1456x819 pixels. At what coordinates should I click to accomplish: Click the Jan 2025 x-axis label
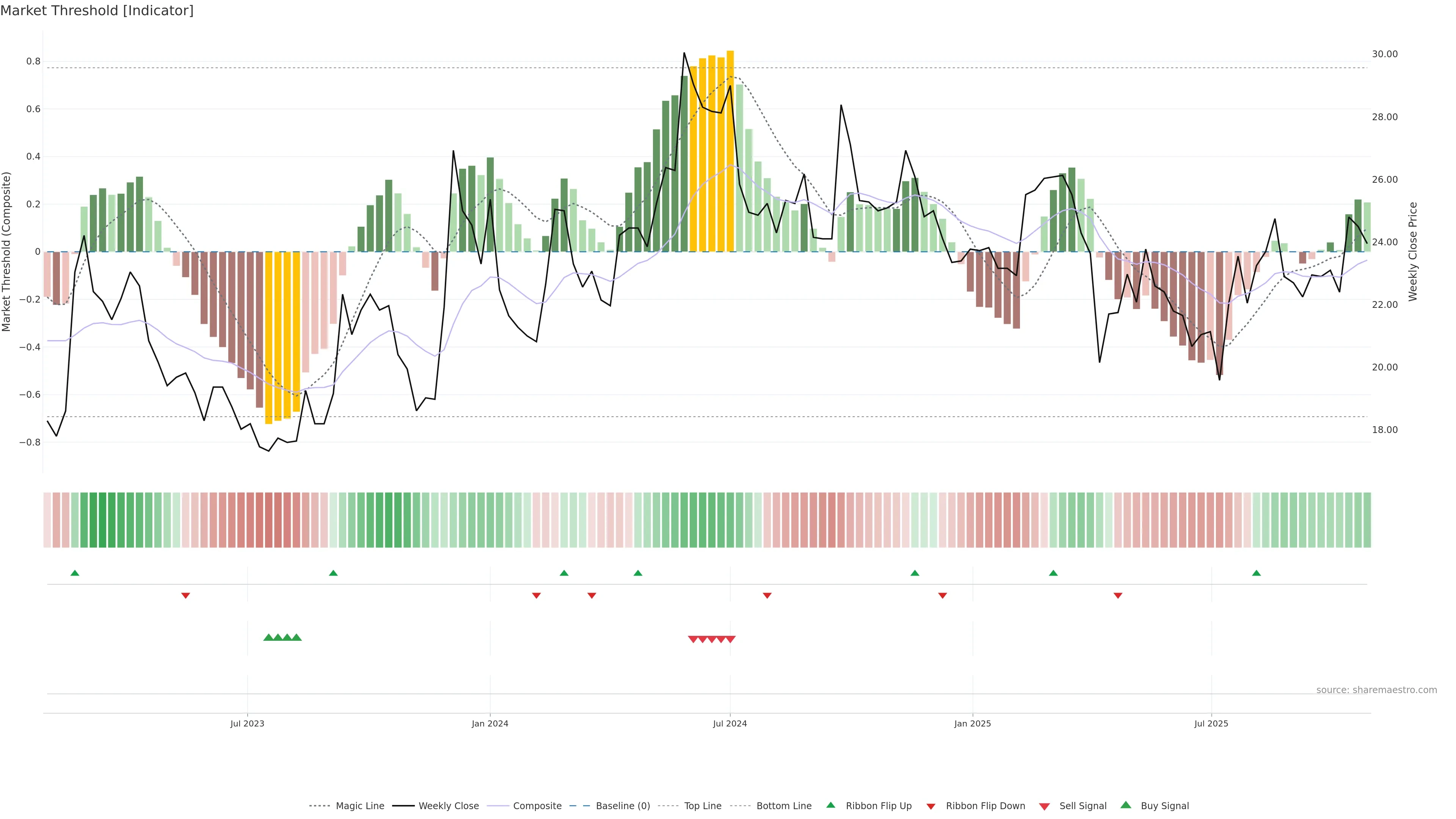pyautogui.click(x=972, y=723)
